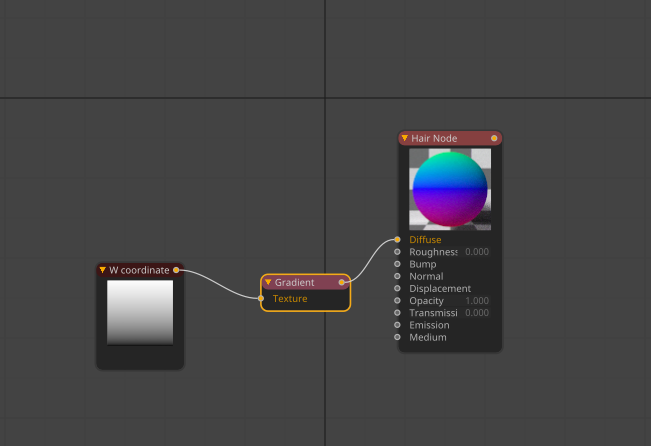Image resolution: width=651 pixels, height=446 pixels.
Task: Click the Transmission value 0.000 field
Action: click(x=477, y=313)
